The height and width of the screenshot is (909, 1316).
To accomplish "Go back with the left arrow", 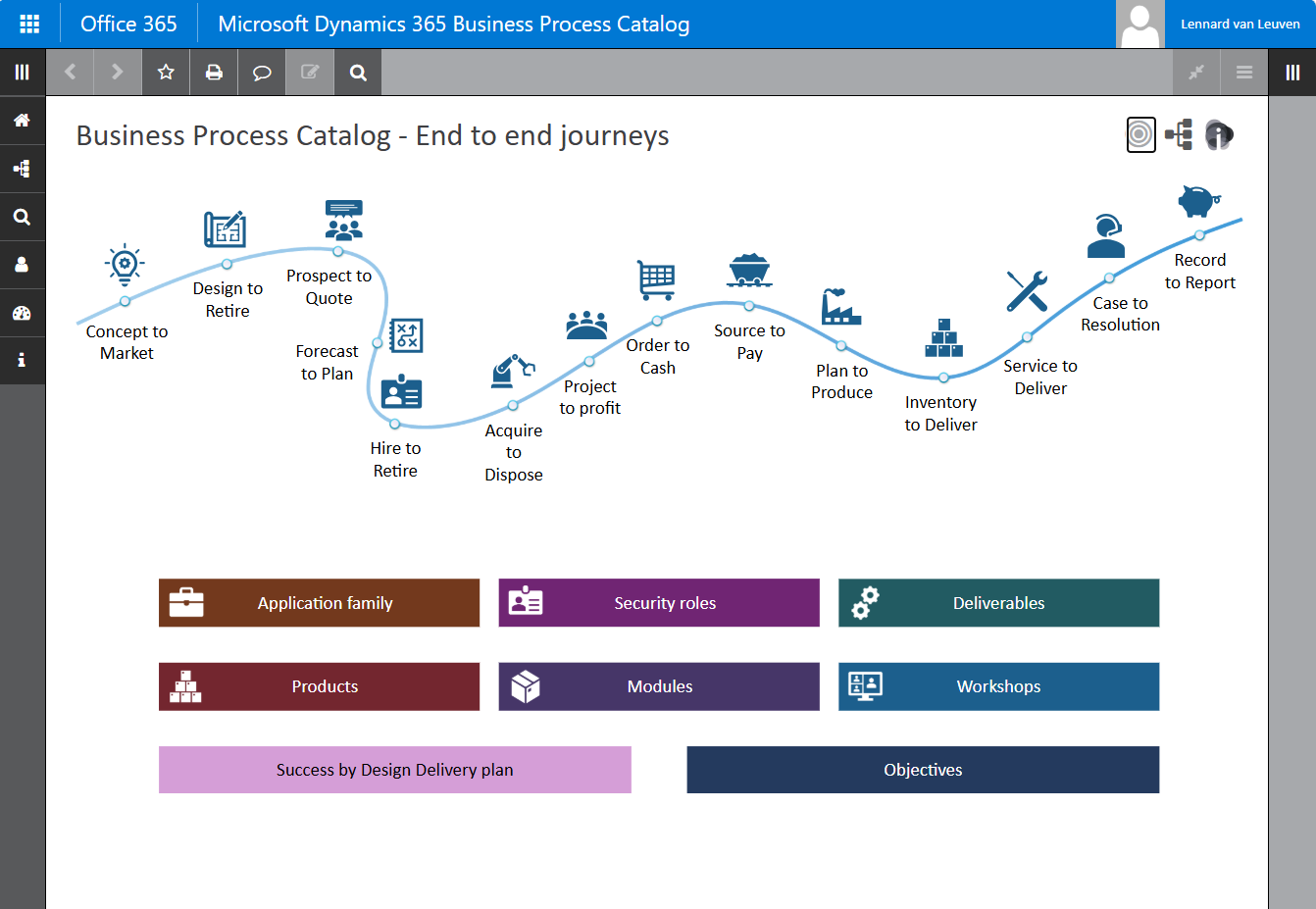I will click(70, 72).
